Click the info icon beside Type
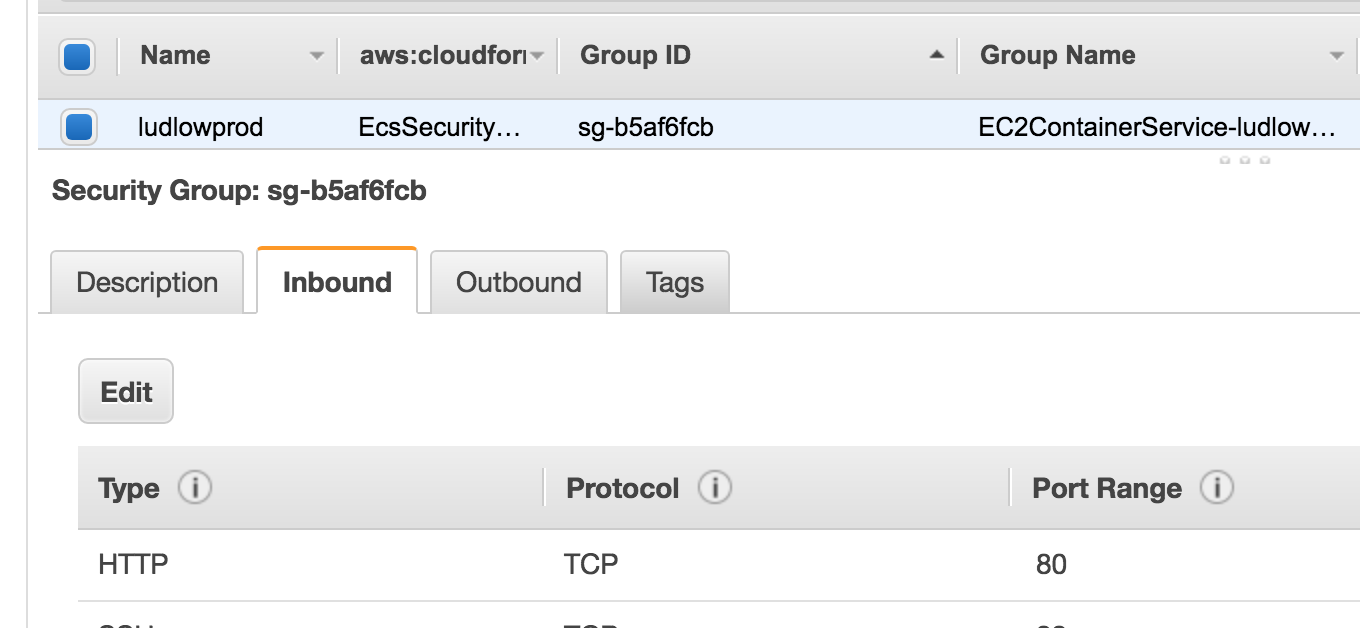 [x=195, y=488]
